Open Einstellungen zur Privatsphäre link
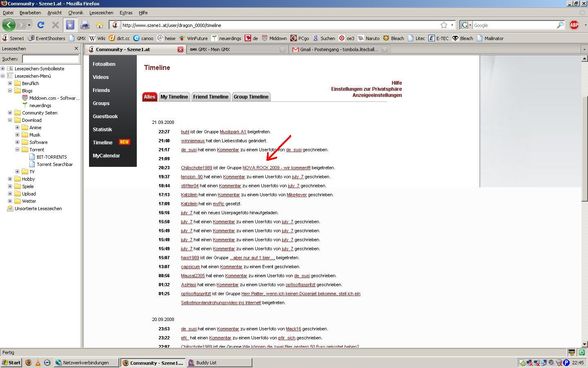The width and height of the screenshot is (588, 368). coord(366,89)
